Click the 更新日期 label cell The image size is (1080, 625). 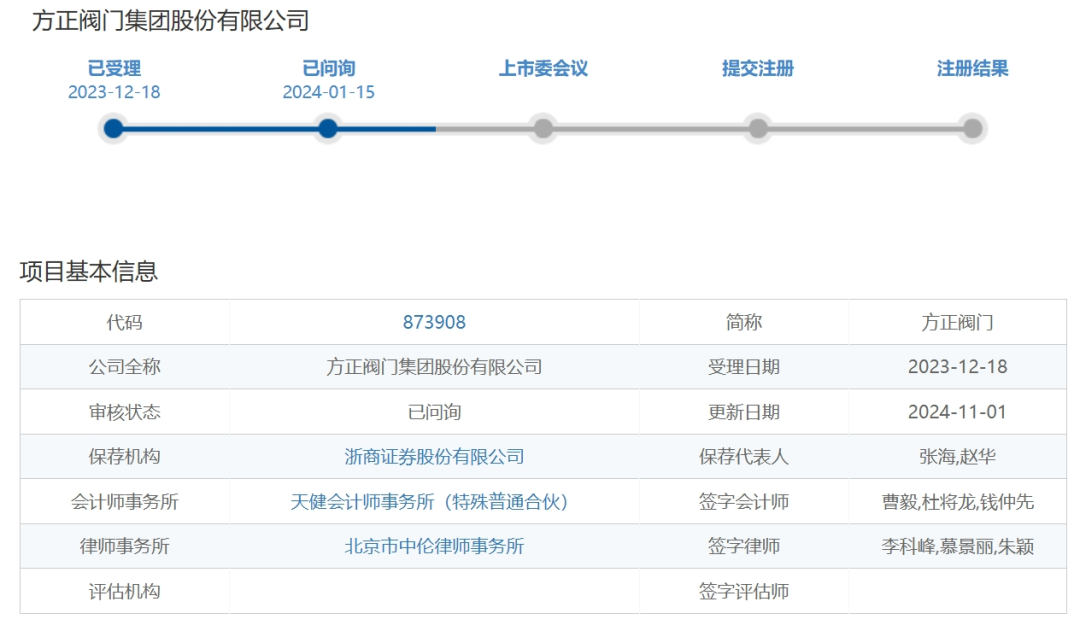[744, 412]
